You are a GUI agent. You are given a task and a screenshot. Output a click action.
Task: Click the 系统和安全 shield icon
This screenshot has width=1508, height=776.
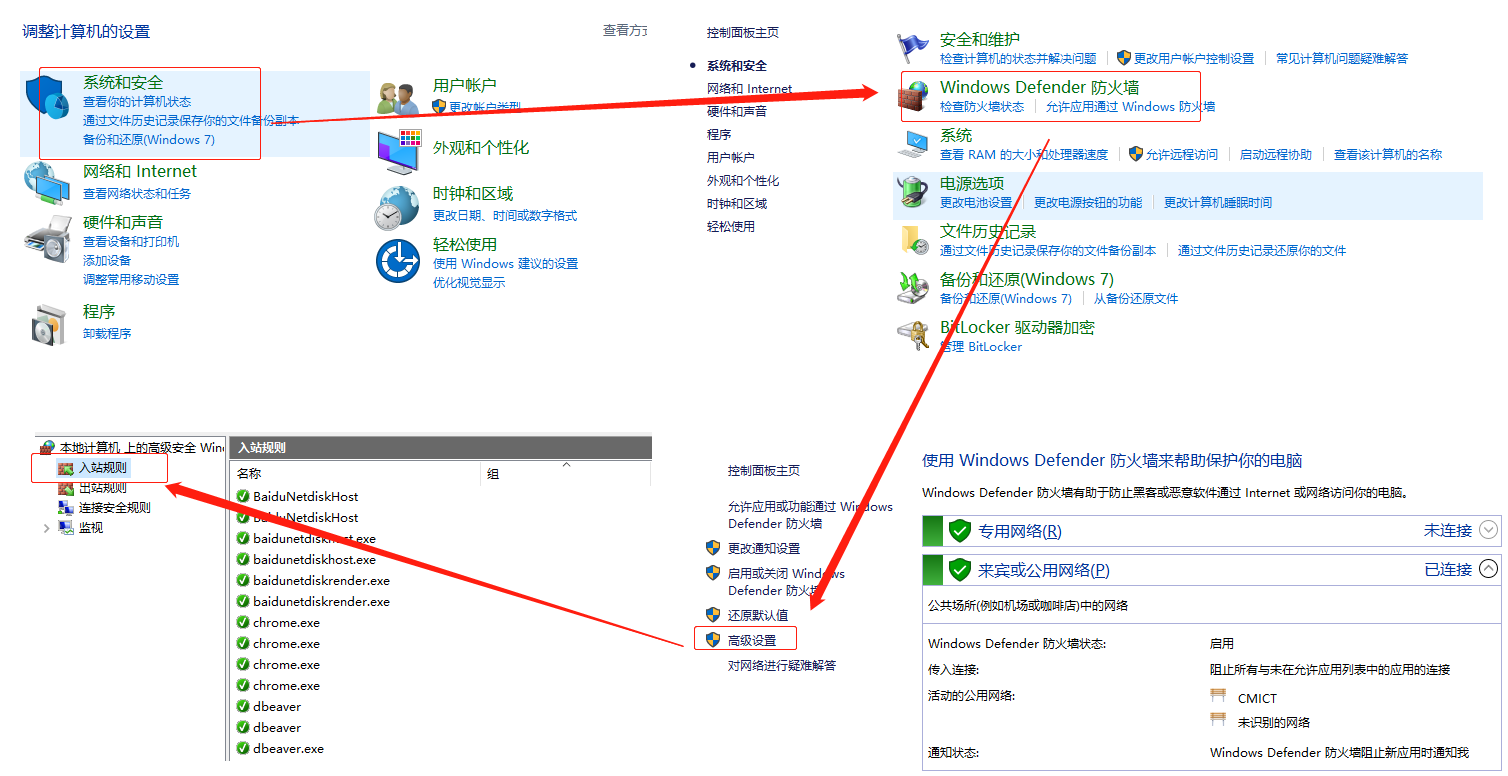click(47, 96)
